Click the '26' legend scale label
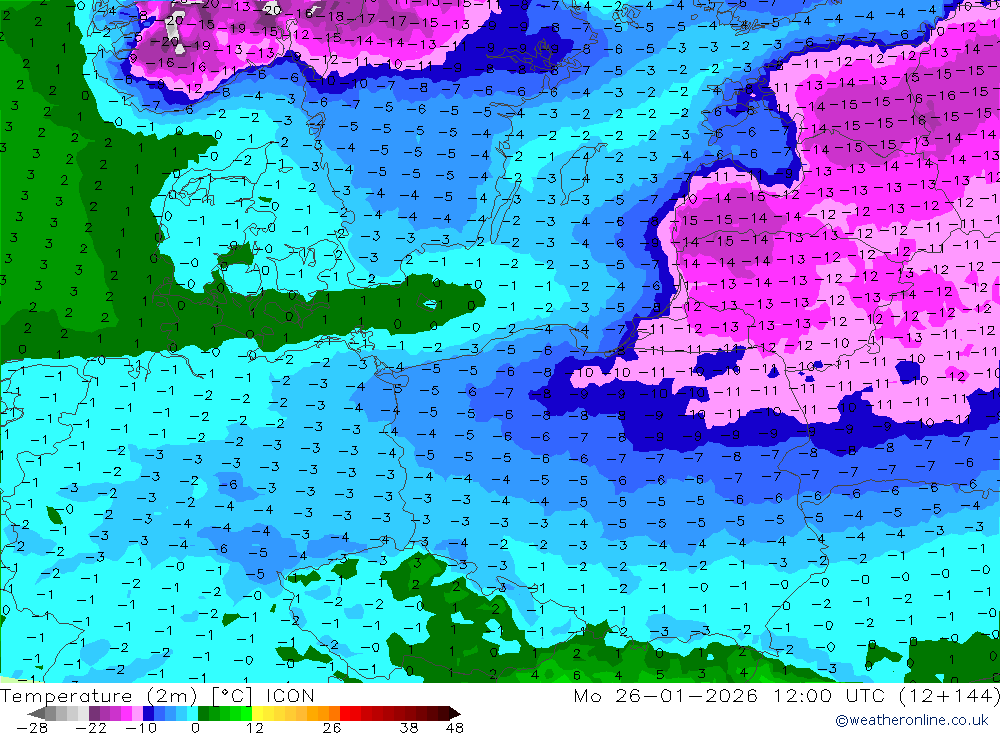Image resolution: width=1000 pixels, height=733 pixels. pyautogui.click(x=332, y=727)
